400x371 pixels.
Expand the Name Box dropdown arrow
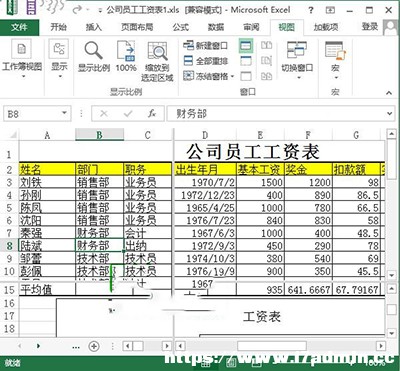[x=64, y=113]
